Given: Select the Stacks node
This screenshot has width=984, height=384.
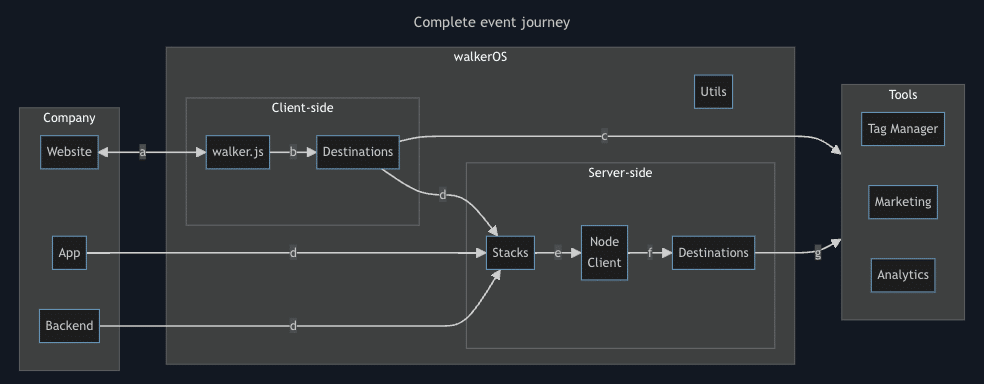Looking at the screenshot, I should click(x=510, y=253).
